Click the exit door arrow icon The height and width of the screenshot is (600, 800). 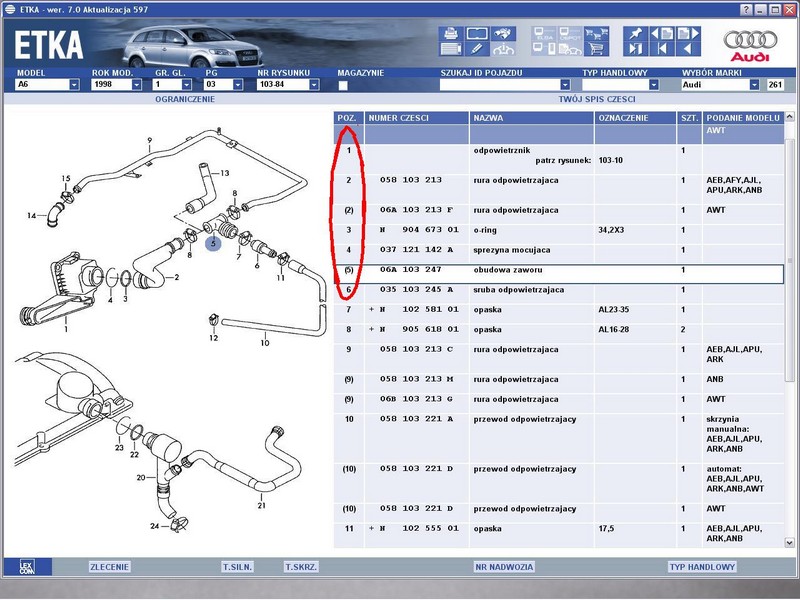[636, 49]
